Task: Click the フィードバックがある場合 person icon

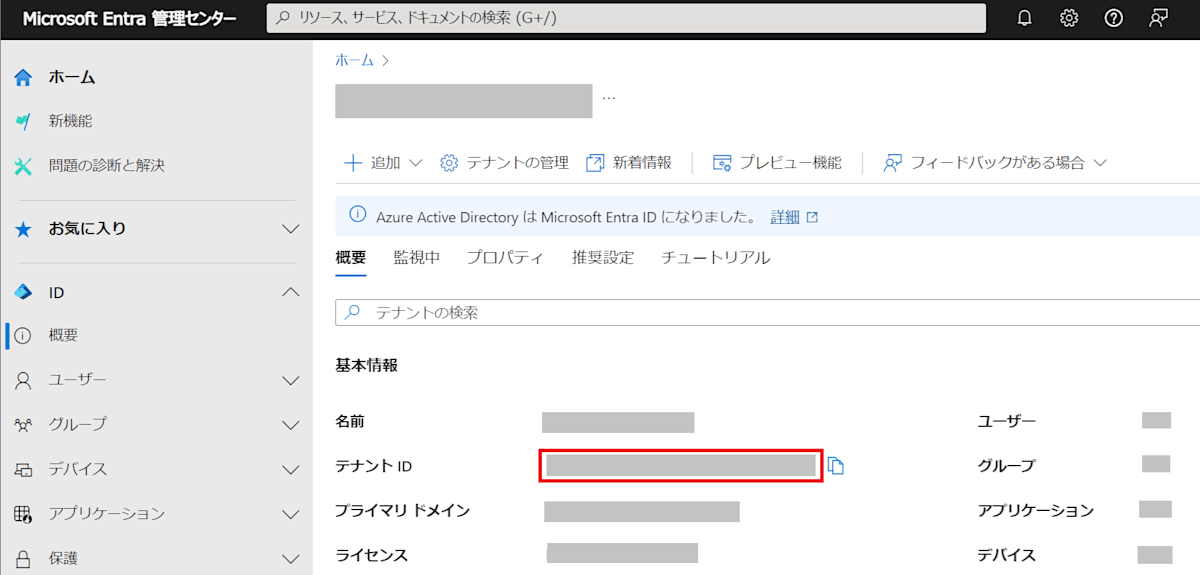Action: [x=892, y=163]
